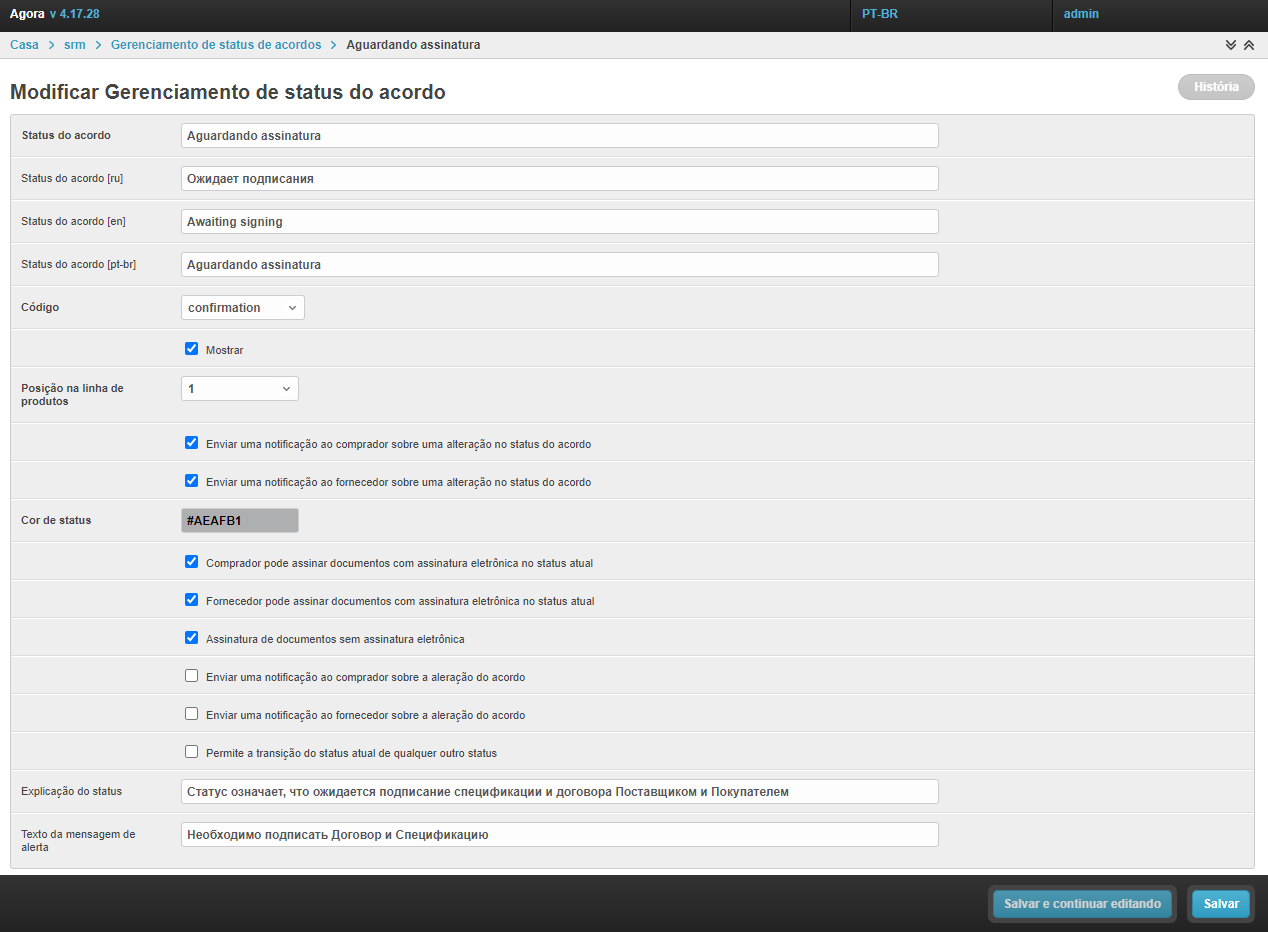Open the srm breadcrumb link
The image size is (1268, 932).
tap(75, 45)
